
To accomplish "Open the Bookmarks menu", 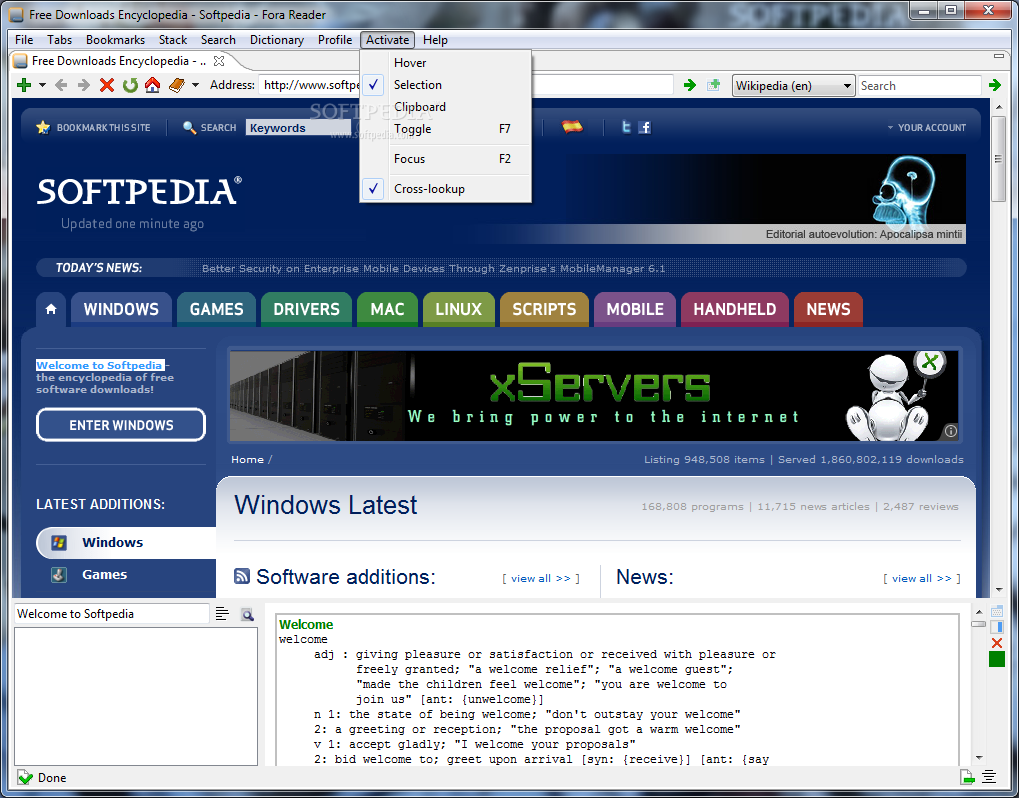I will 115,40.
